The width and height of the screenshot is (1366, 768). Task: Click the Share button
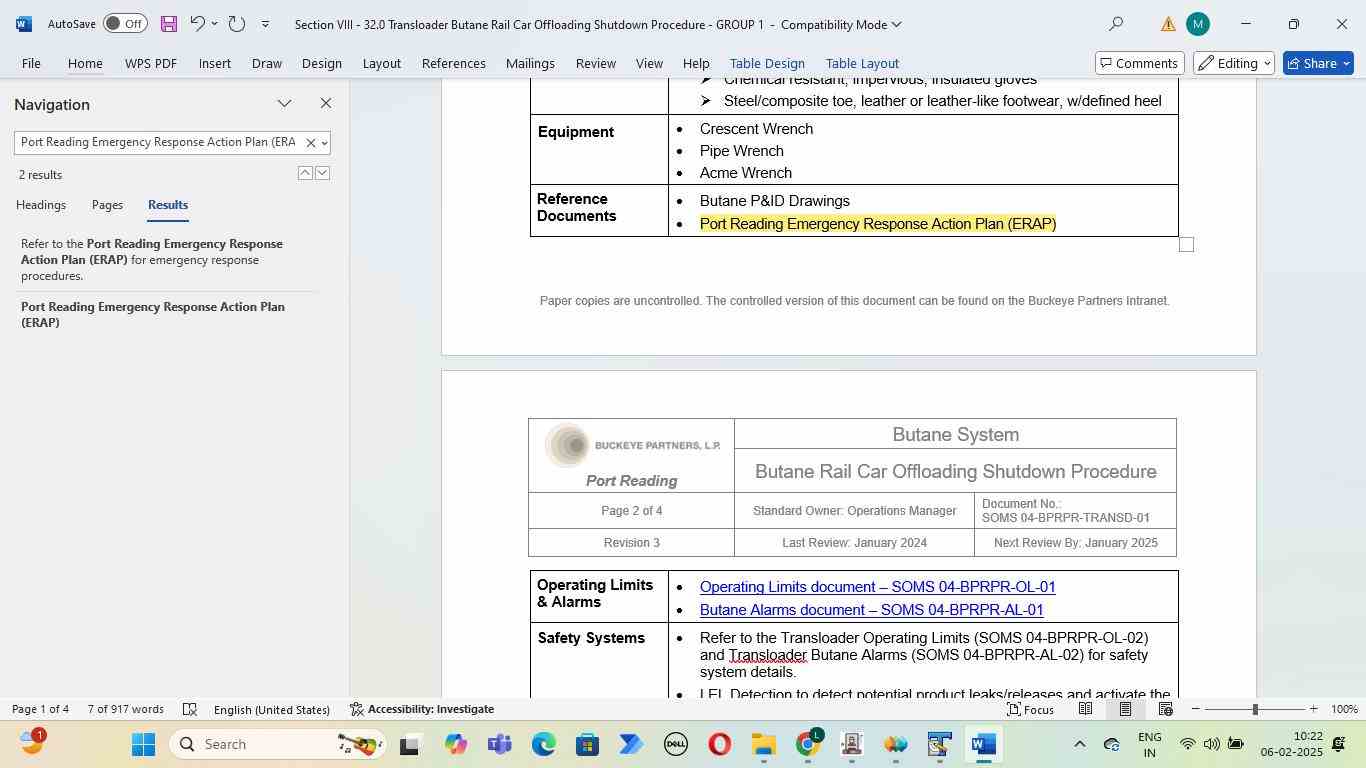click(1318, 63)
